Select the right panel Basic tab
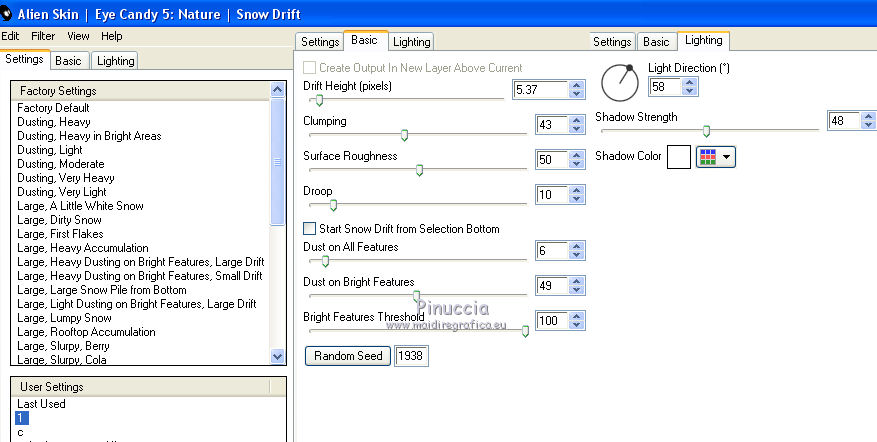The height and width of the screenshot is (442, 877). coord(656,41)
